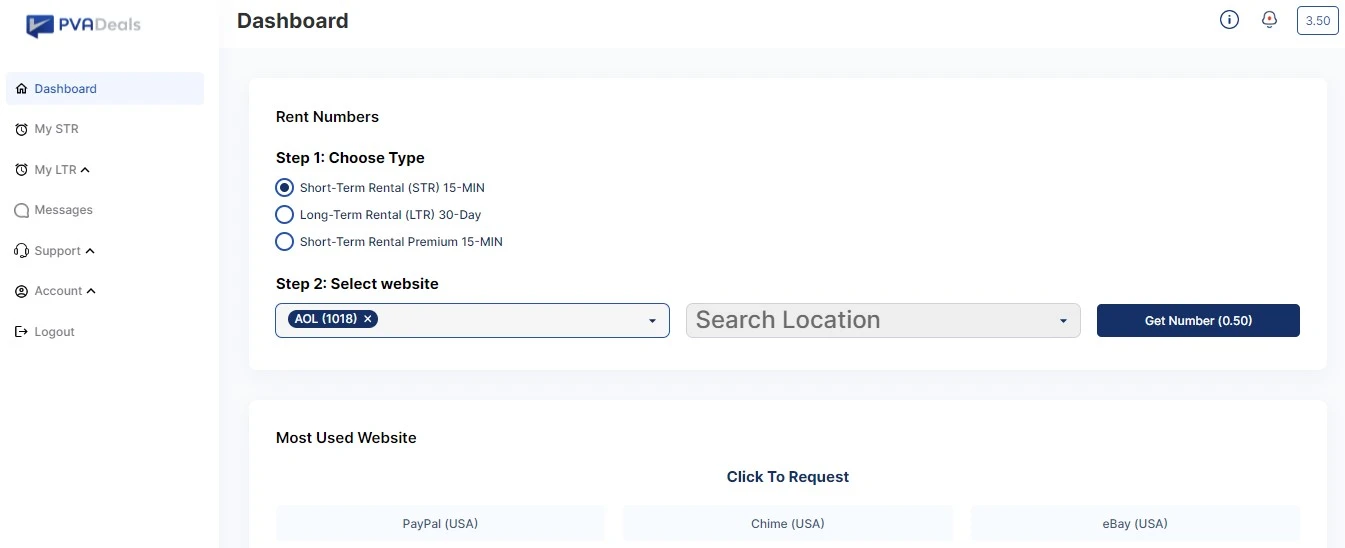Click the AOL (1018) selected tag
The height and width of the screenshot is (548, 1345).
pyautogui.click(x=334, y=319)
